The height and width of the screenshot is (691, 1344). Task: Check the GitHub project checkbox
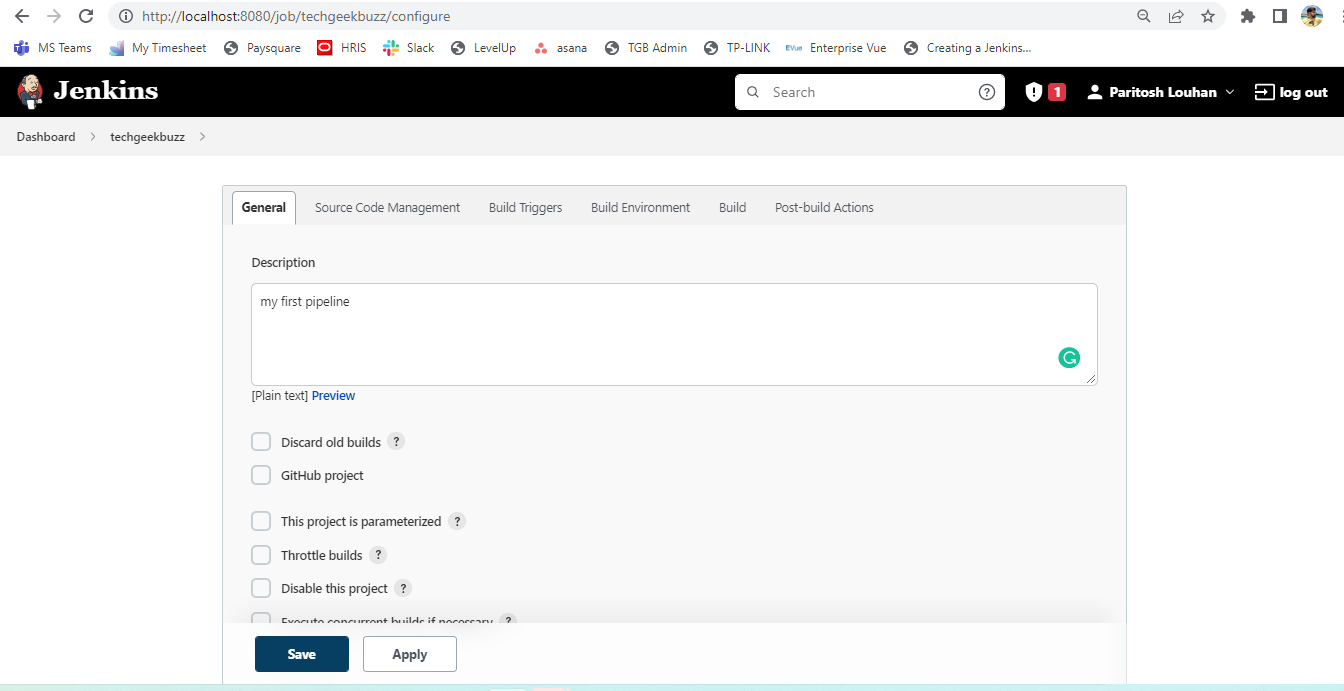(x=261, y=475)
